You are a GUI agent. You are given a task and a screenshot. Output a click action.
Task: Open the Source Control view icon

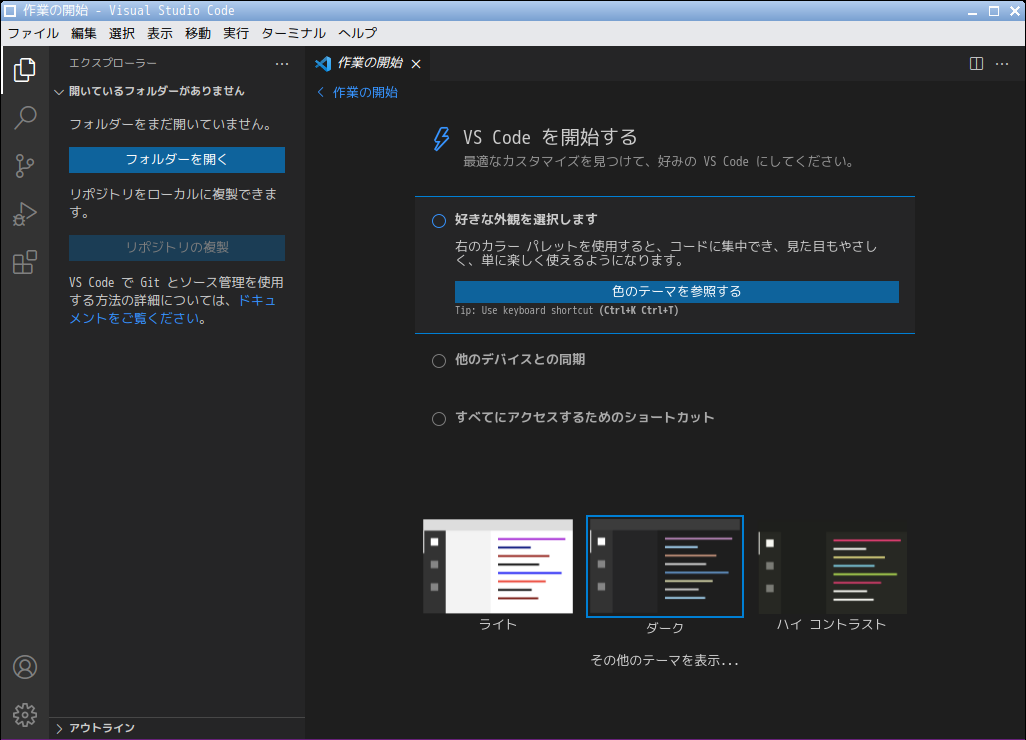pyautogui.click(x=25, y=166)
